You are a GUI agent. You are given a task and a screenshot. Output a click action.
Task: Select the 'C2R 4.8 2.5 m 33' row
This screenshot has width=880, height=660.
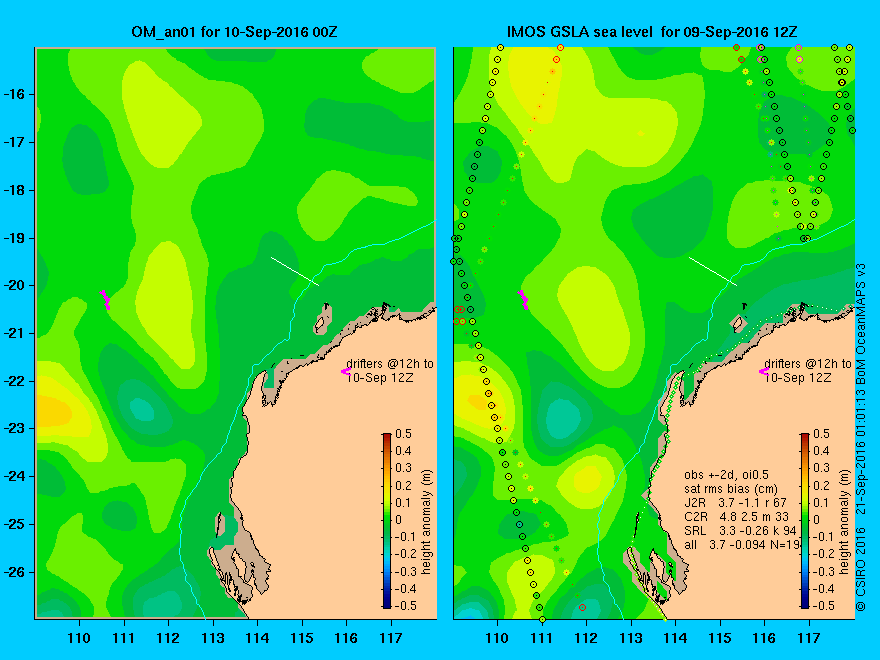(x=736, y=516)
